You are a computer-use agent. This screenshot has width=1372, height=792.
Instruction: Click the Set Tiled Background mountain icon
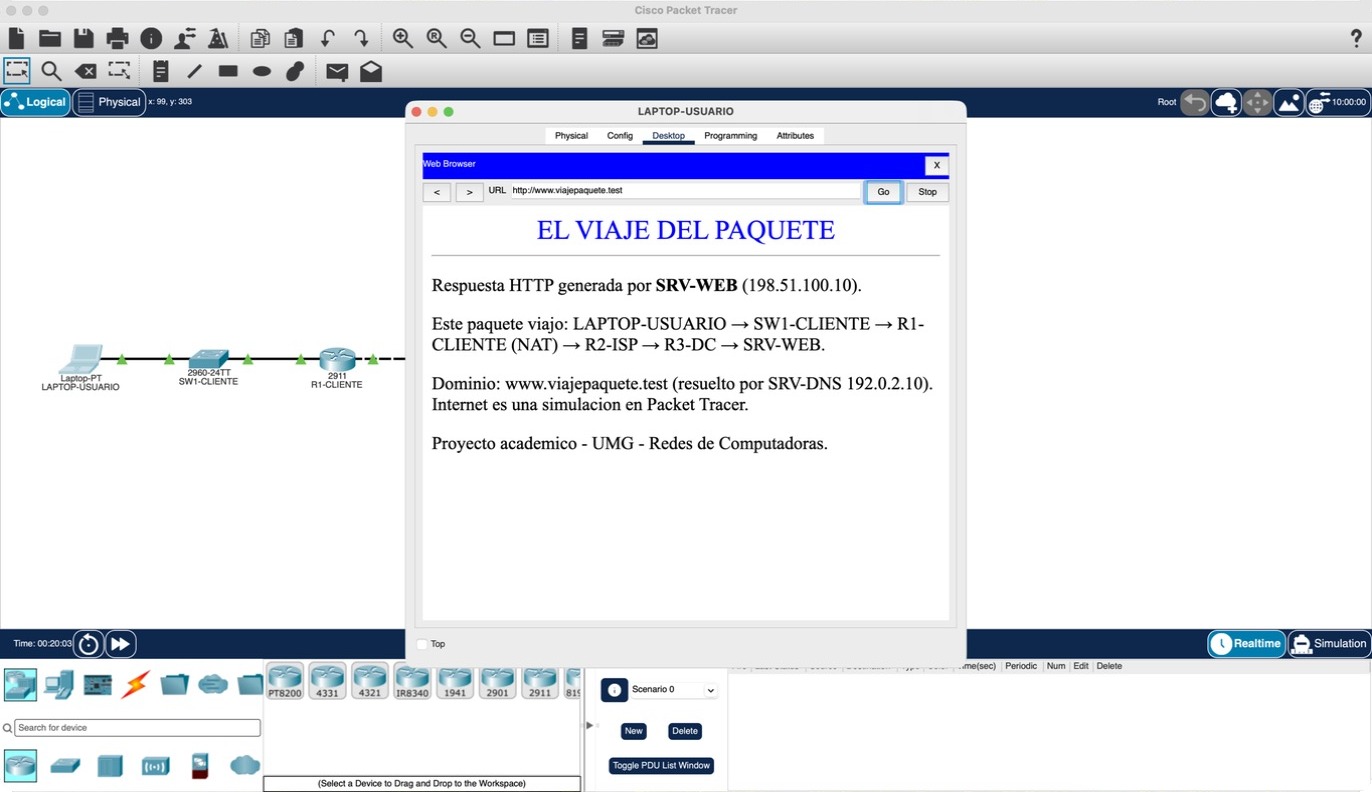tap(1288, 102)
